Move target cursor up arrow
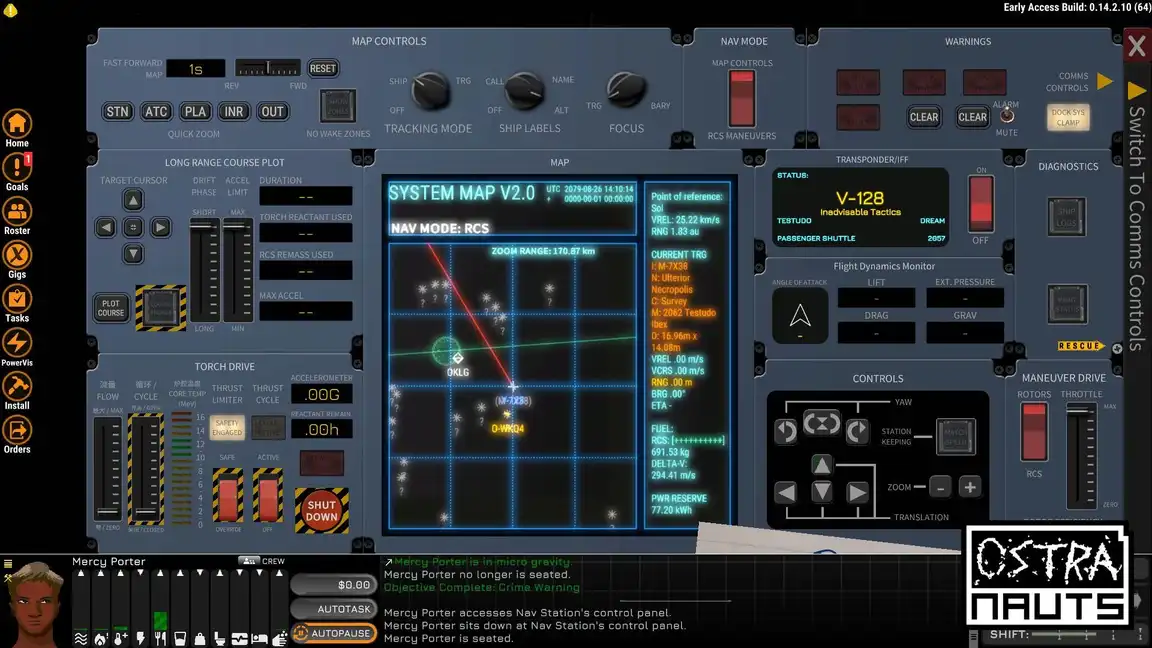Image resolution: width=1152 pixels, height=648 pixels. 133,200
